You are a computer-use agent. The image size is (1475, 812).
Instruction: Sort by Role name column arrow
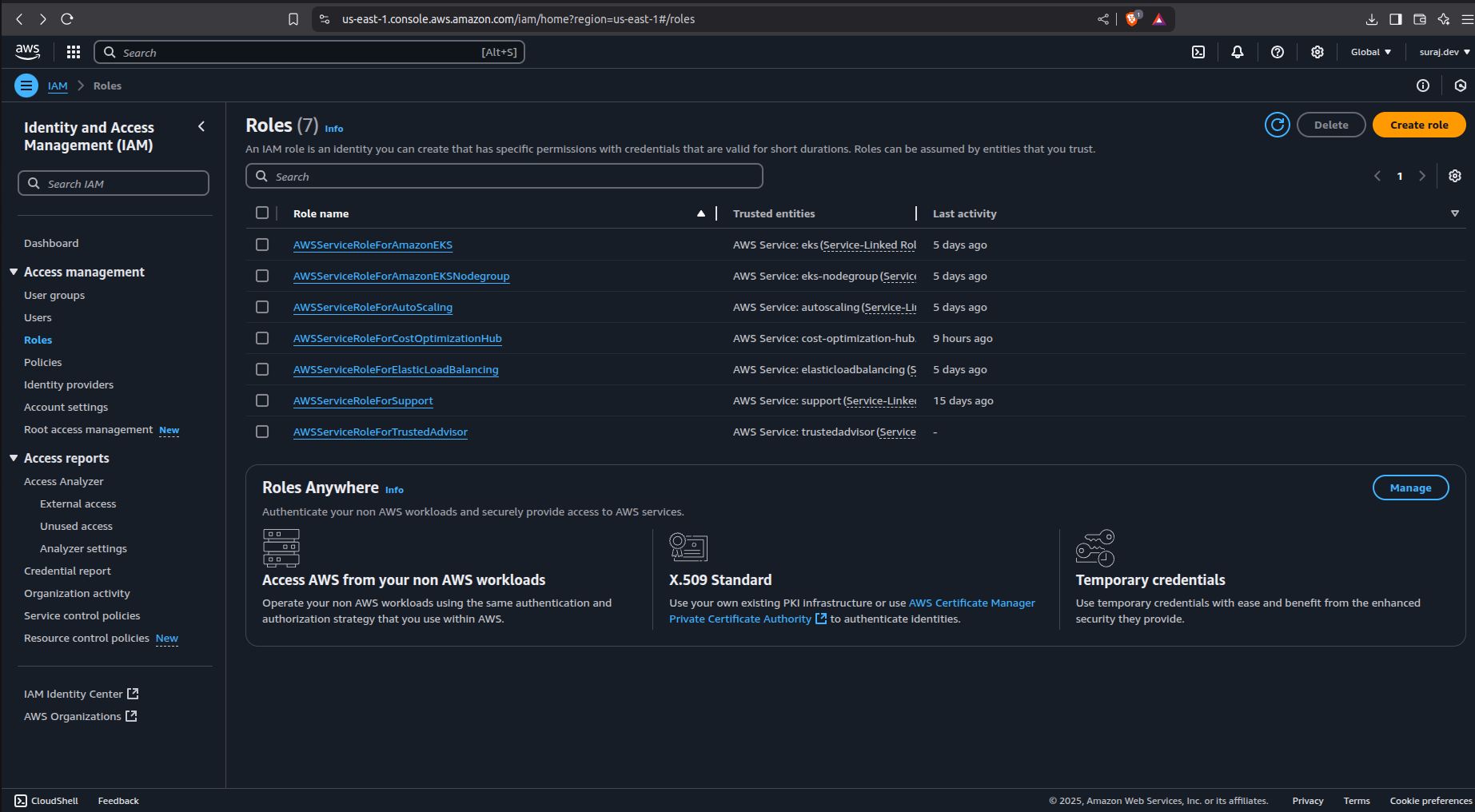click(701, 213)
